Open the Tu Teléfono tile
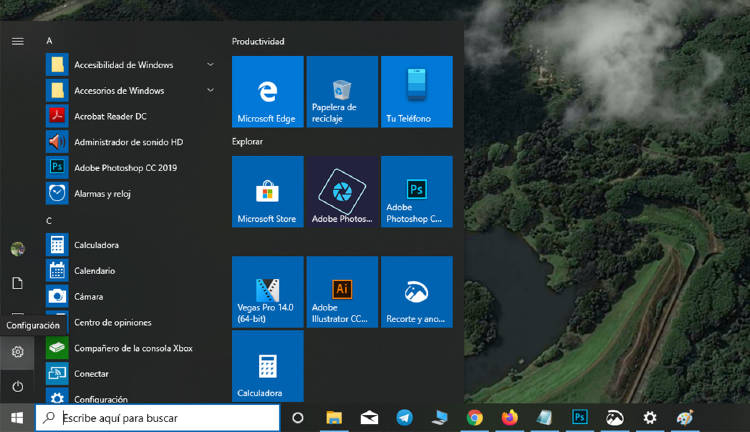This screenshot has height=432, width=750. (417, 92)
